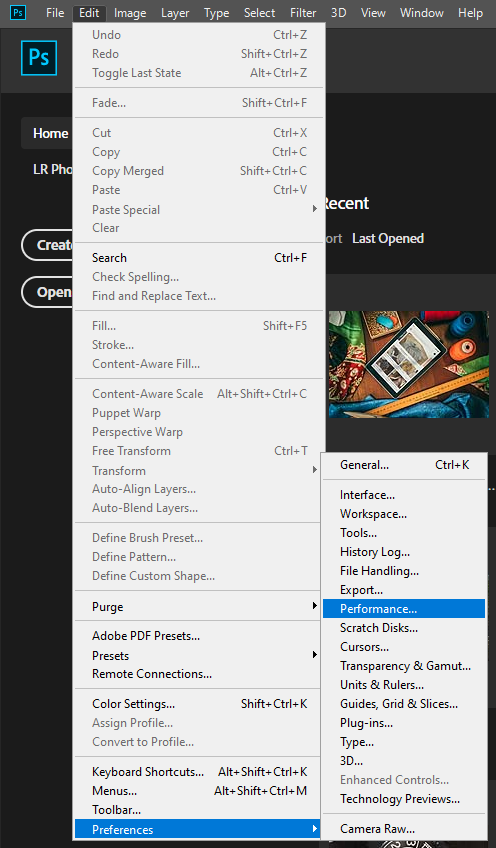This screenshot has height=848, width=496.
Task: Open Tools preferences
Action: [x=404, y=533]
